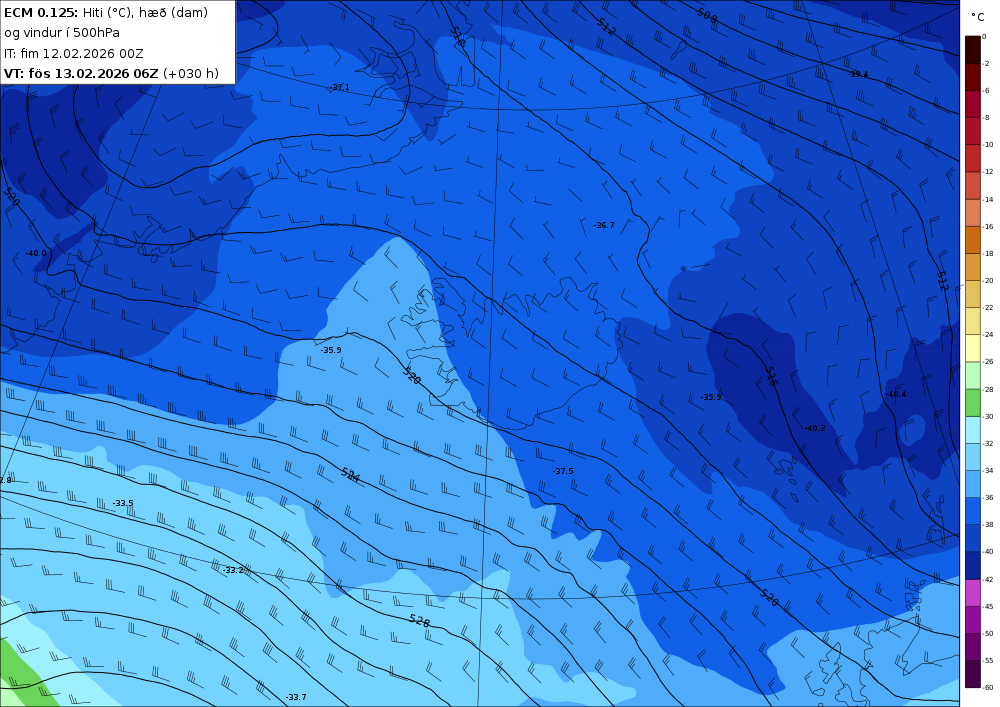Click the -37.5 temperature value
Viewport: 1000px width, 707px height.
click(x=563, y=471)
